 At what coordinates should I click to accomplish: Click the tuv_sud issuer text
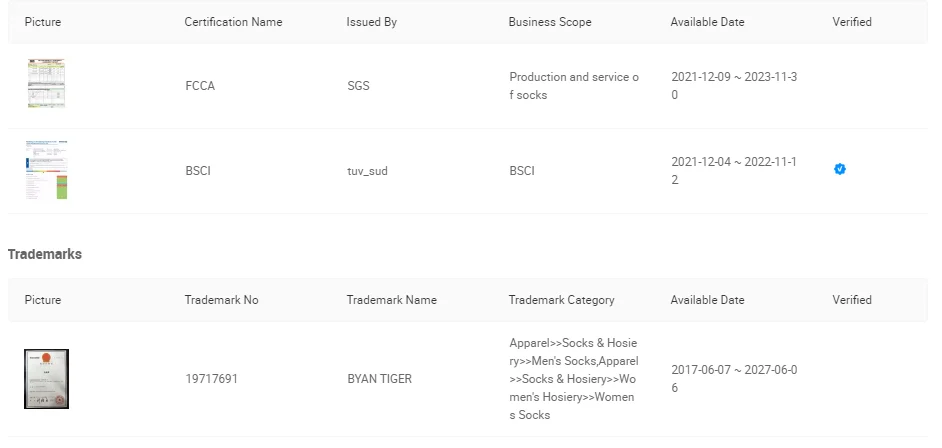pos(367,171)
